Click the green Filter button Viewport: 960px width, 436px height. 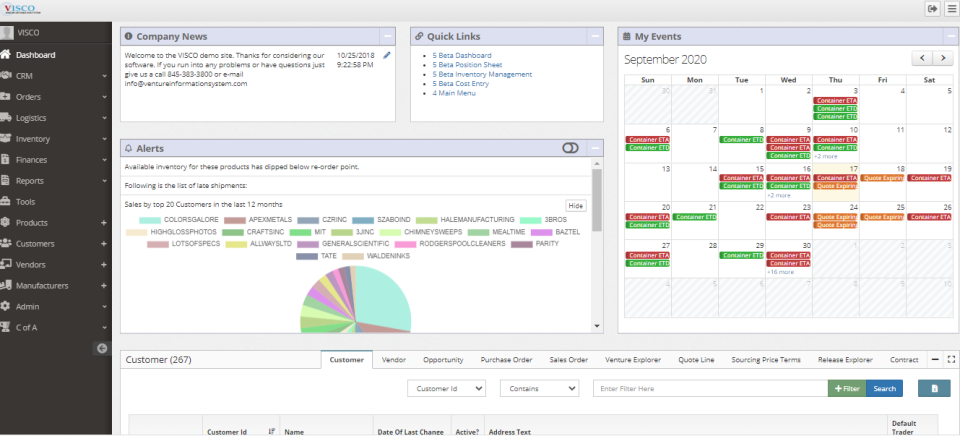[x=847, y=388]
